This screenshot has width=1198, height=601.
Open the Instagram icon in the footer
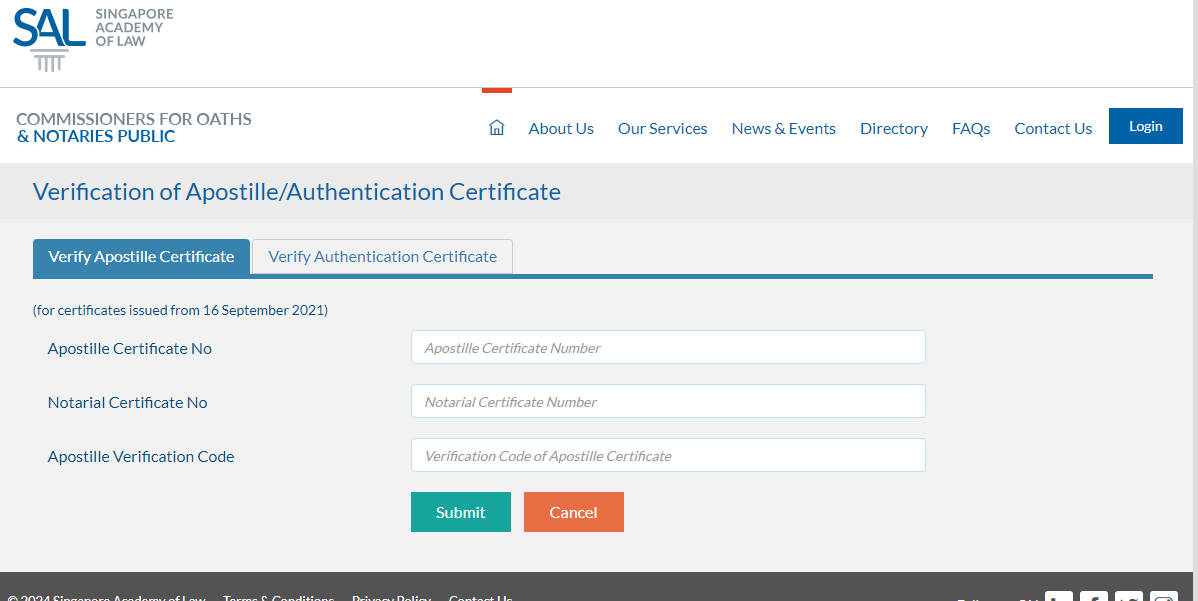(x=1164, y=596)
